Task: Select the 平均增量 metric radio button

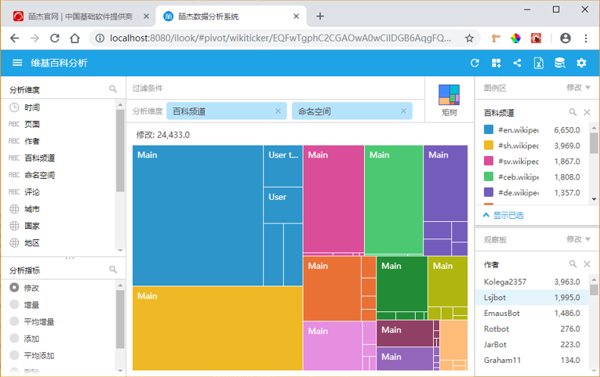Action: pyautogui.click(x=15, y=322)
